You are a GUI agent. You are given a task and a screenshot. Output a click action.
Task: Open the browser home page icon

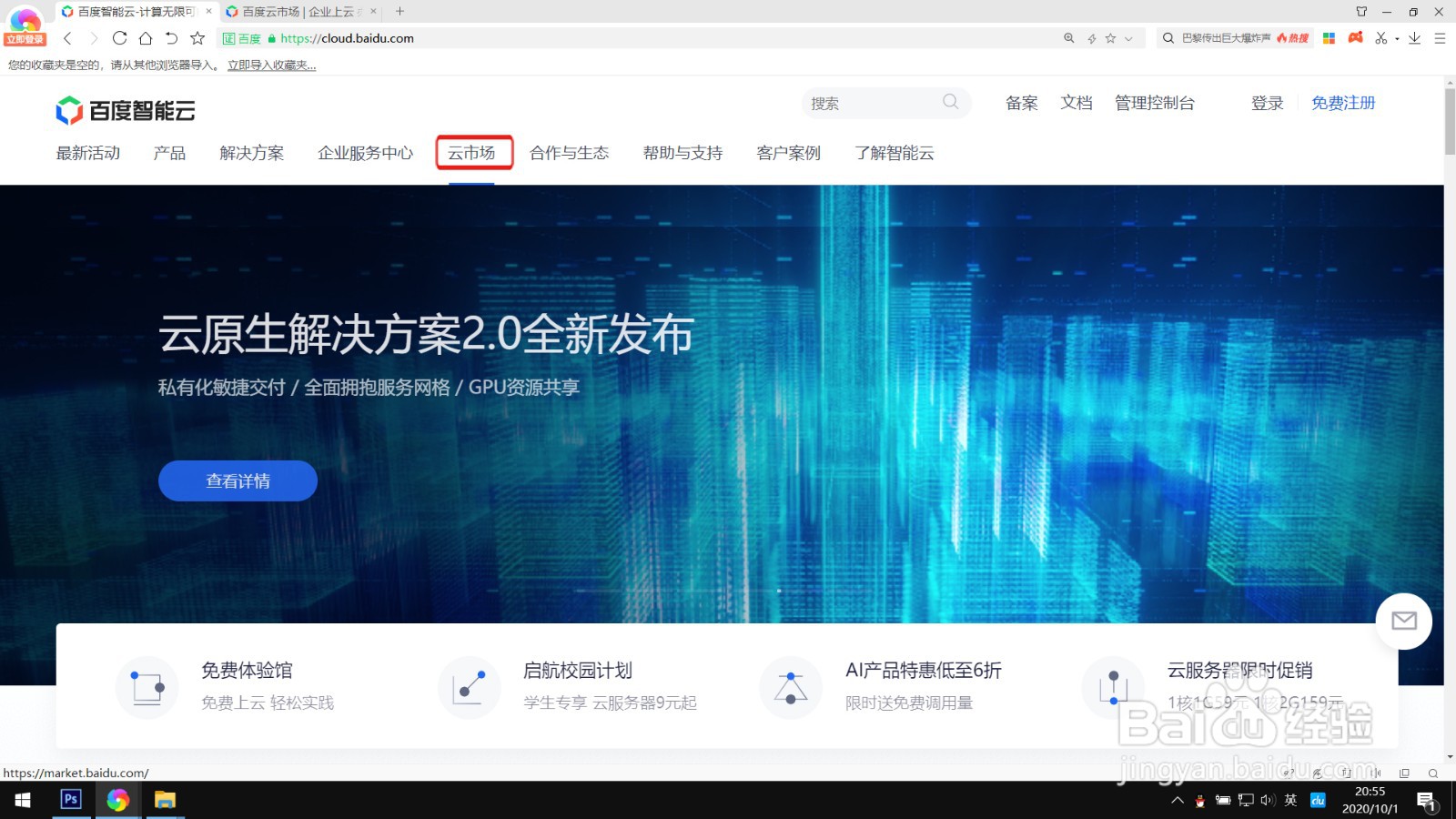tap(146, 38)
